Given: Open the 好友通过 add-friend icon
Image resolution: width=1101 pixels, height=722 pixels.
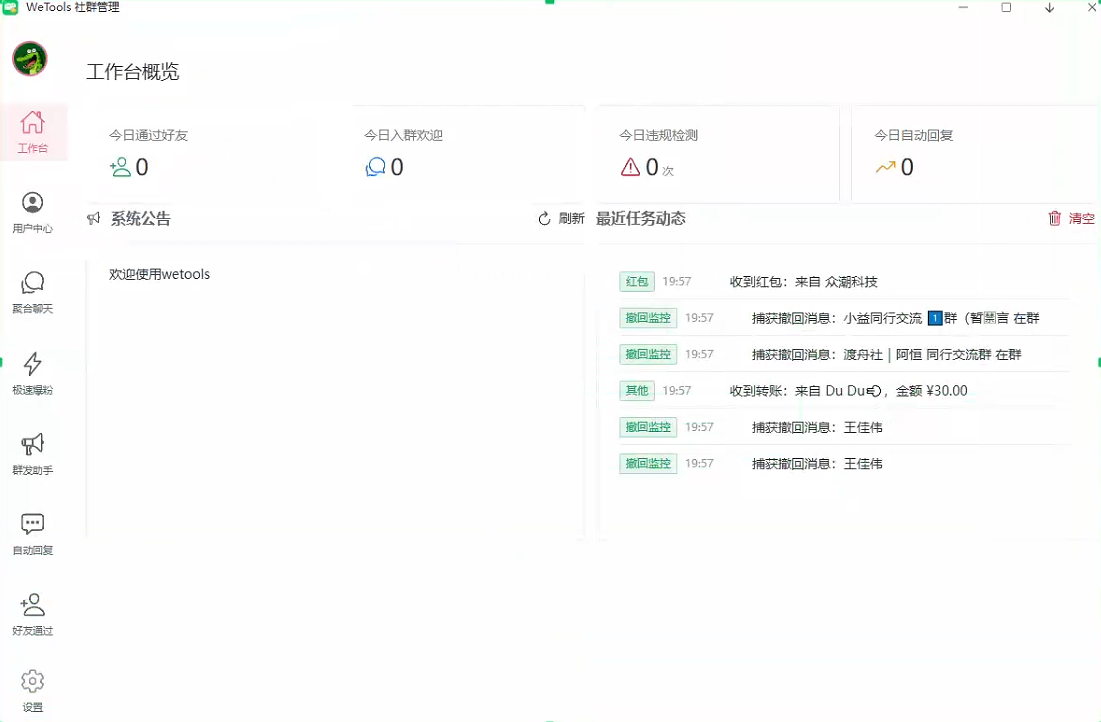Looking at the screenshot, I should pos(33,614).
